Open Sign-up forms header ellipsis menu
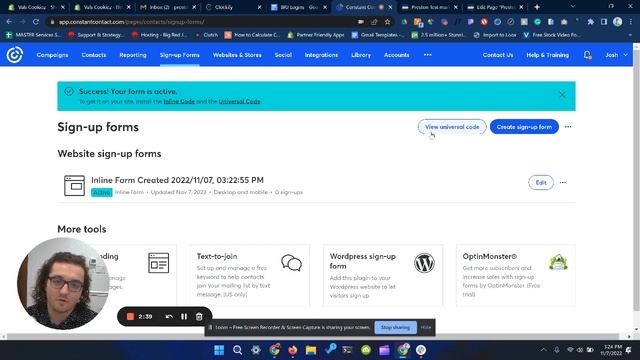 point(568,127)
